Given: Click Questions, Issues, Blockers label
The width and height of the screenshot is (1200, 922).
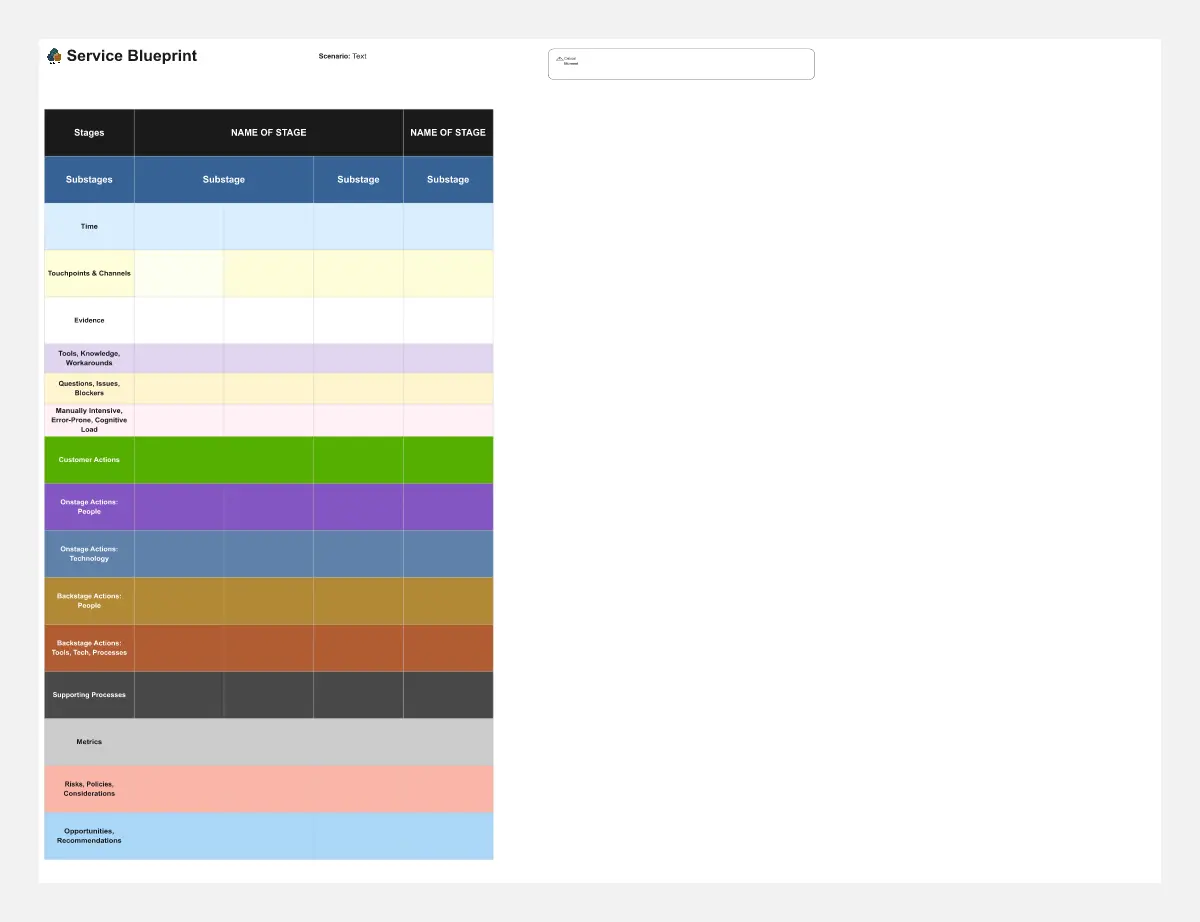Looking at the screenshot, I should 89,388.
